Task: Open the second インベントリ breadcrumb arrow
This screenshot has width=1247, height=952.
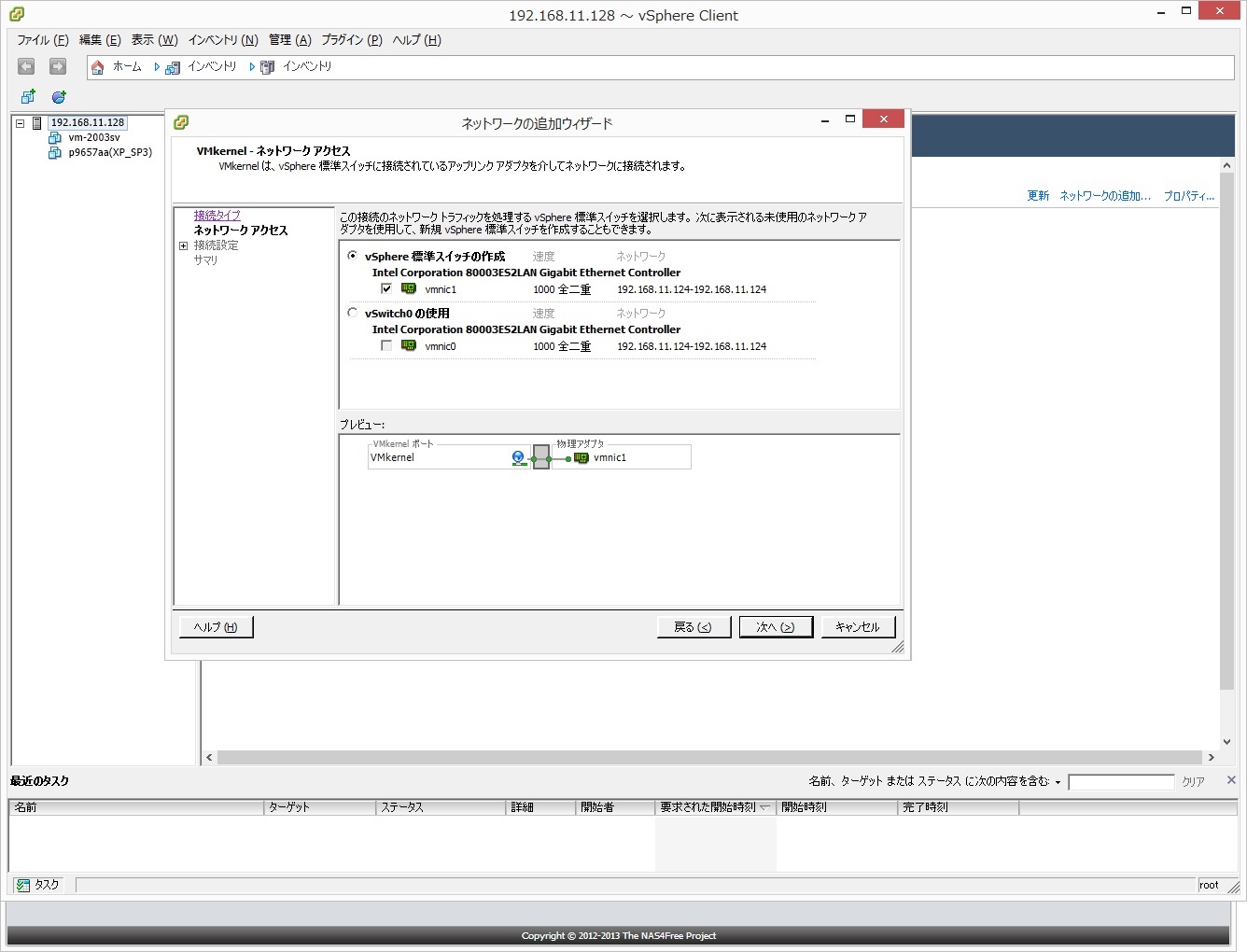Action: click(x=252, y=67)
